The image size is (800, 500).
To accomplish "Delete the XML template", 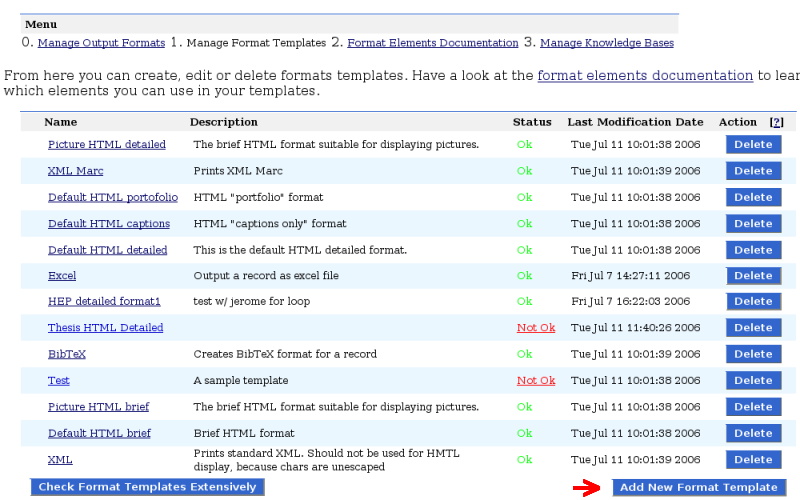I will click(753, 459).
